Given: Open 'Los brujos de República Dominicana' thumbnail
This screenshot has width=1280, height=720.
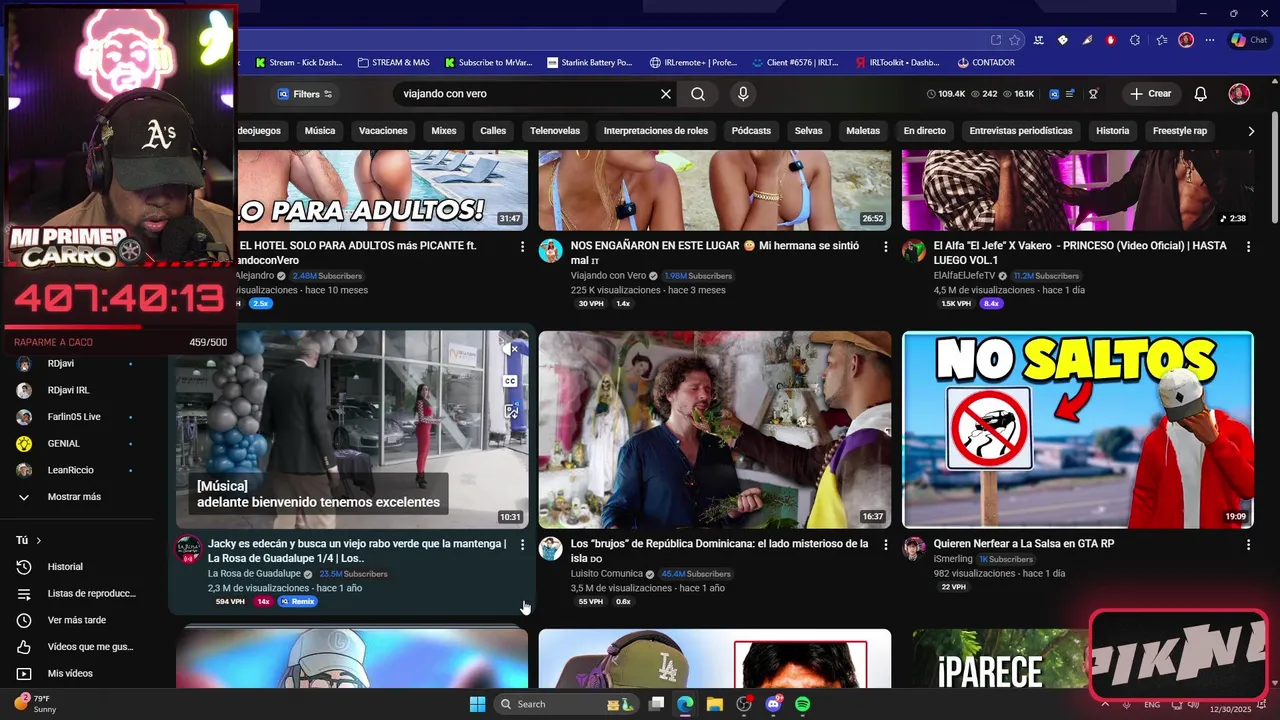Looking at the screenshot, I should (x=715, y=430).
